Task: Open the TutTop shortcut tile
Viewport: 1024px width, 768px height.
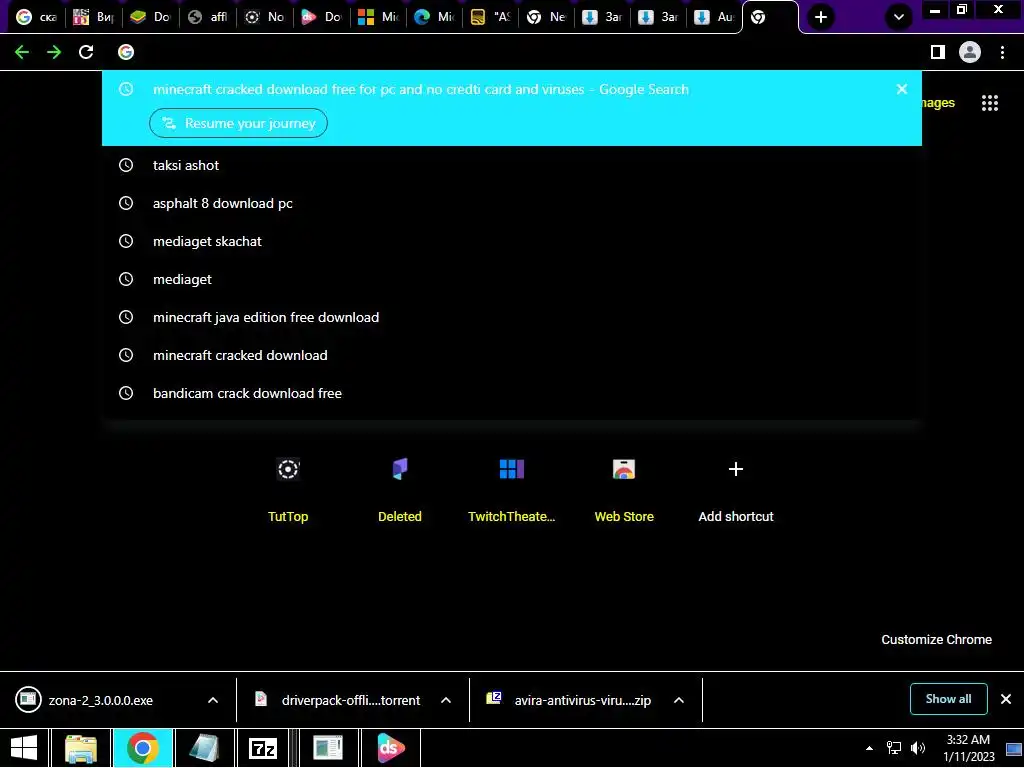Action: pos(288,488)
